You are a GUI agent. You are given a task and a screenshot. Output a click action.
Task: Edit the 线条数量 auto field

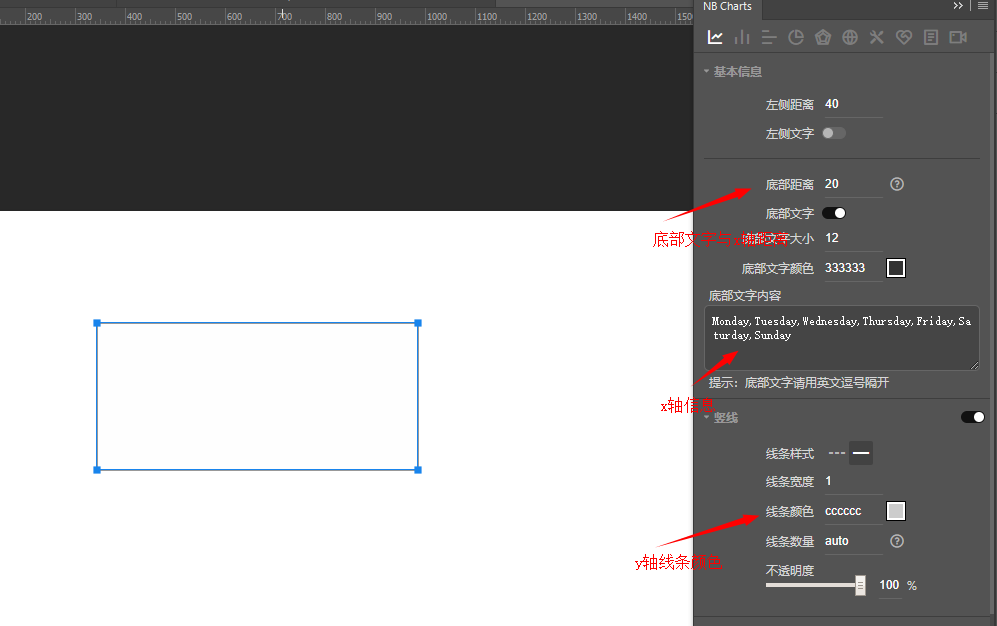pyautogui.click(x=853, y=541)
